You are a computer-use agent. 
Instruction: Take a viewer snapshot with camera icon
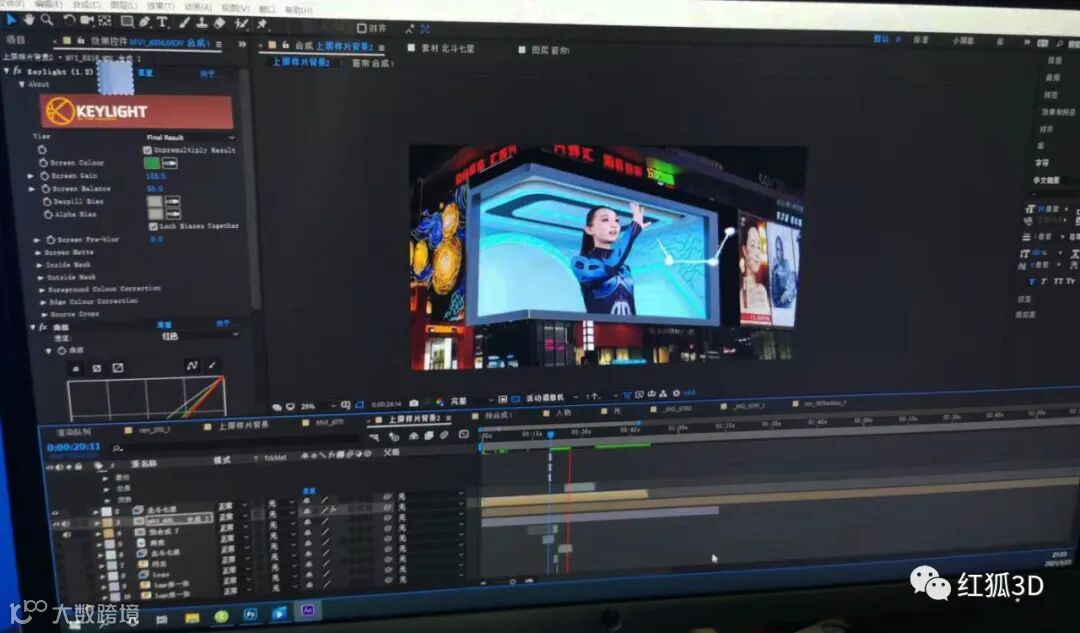(413, 403)
